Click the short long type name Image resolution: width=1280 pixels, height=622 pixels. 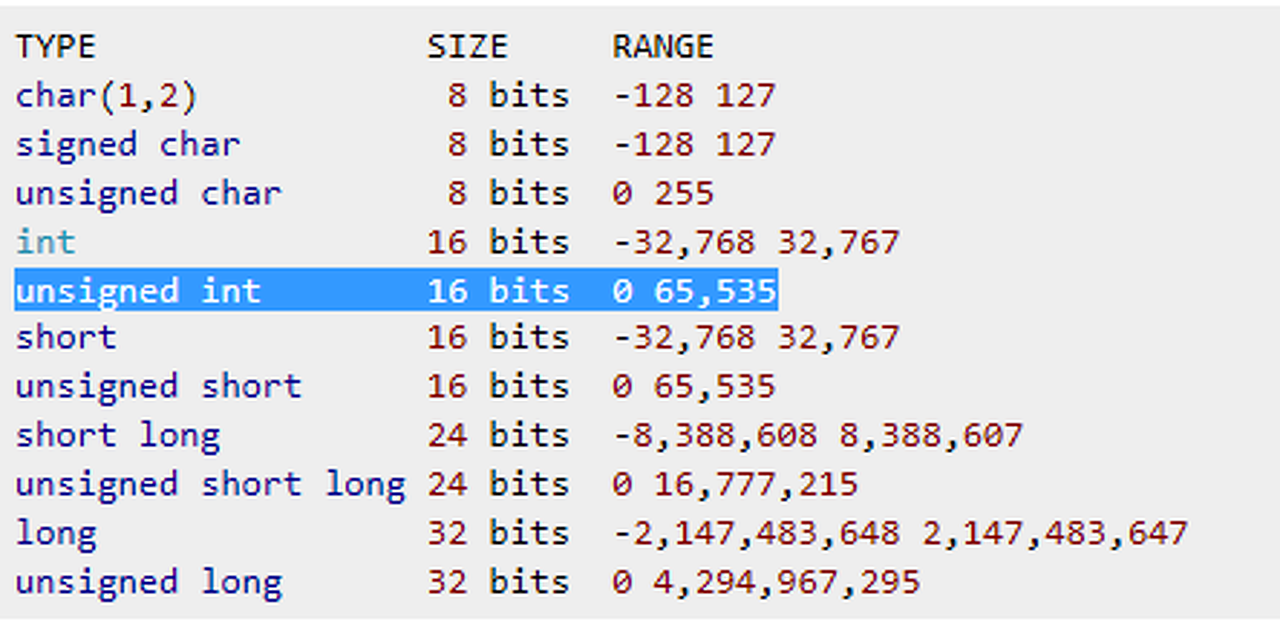[x=117, y=436]
